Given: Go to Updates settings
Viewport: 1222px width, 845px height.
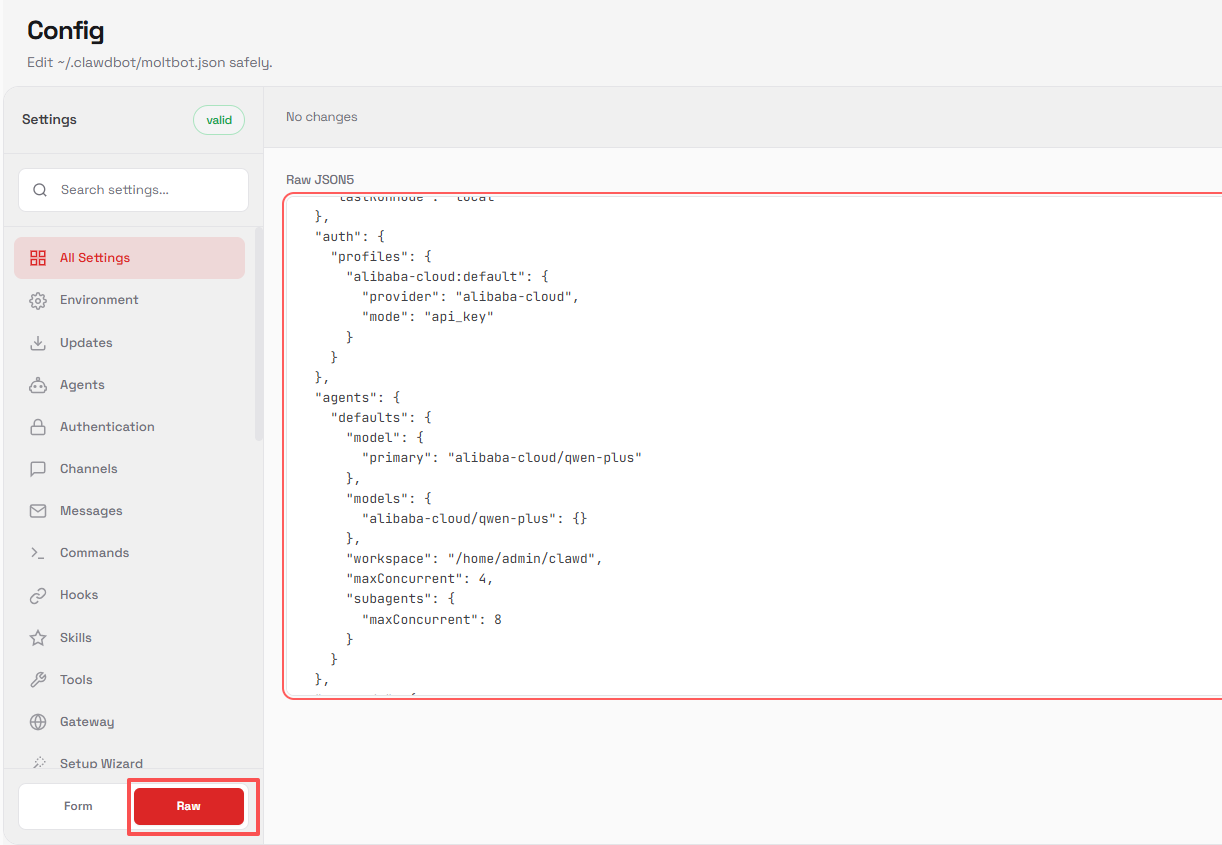Looking at the screenshot, I should tap(129, 343).
